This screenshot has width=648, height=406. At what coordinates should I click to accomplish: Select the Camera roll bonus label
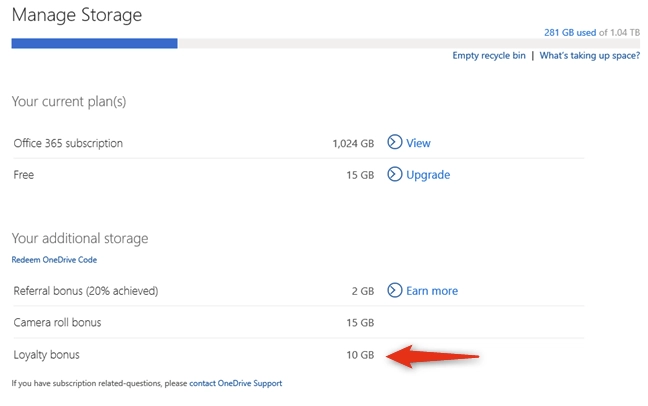[57, 322]
